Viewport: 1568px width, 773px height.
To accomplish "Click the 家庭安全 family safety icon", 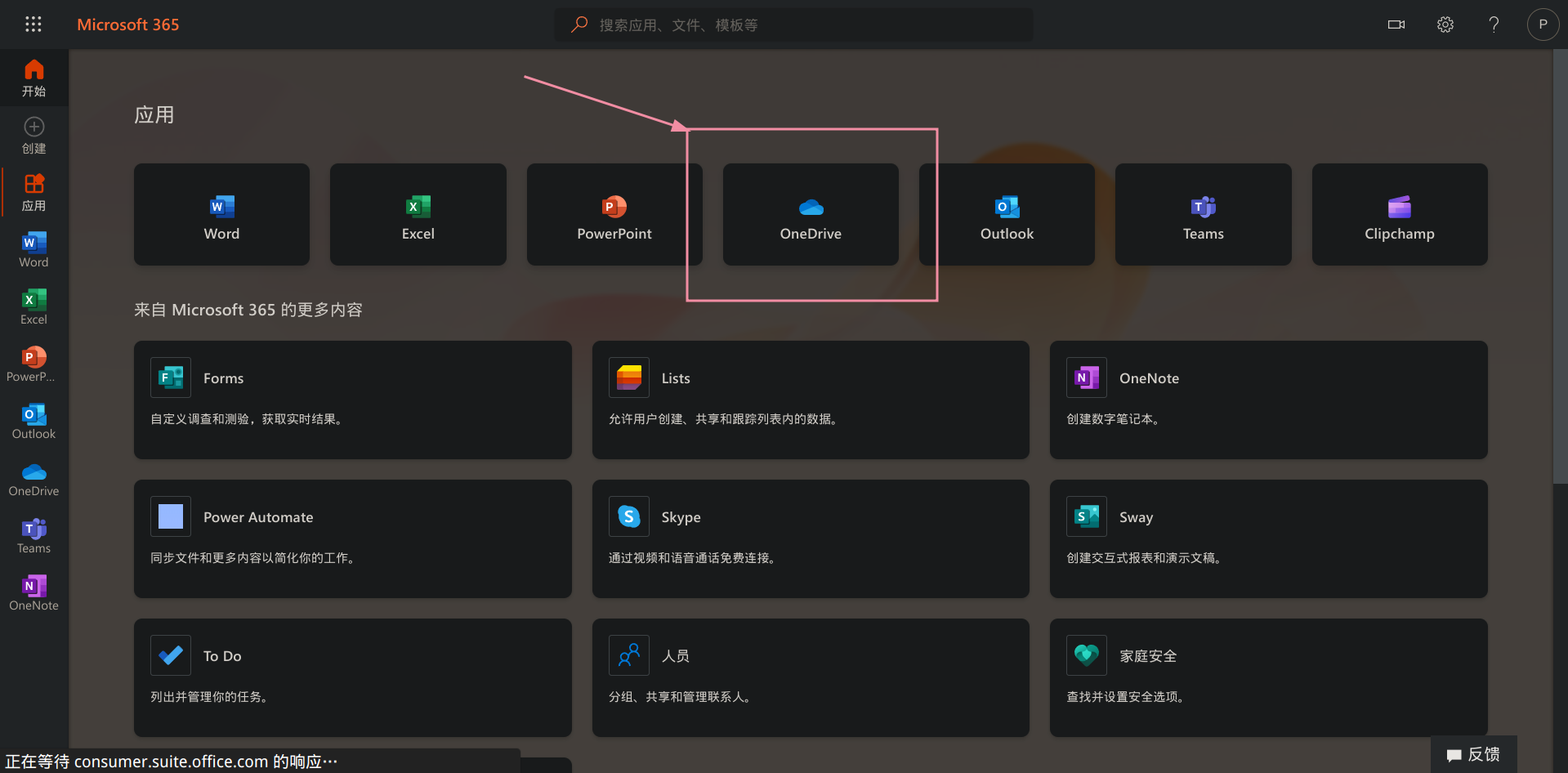I will 1087,655.
